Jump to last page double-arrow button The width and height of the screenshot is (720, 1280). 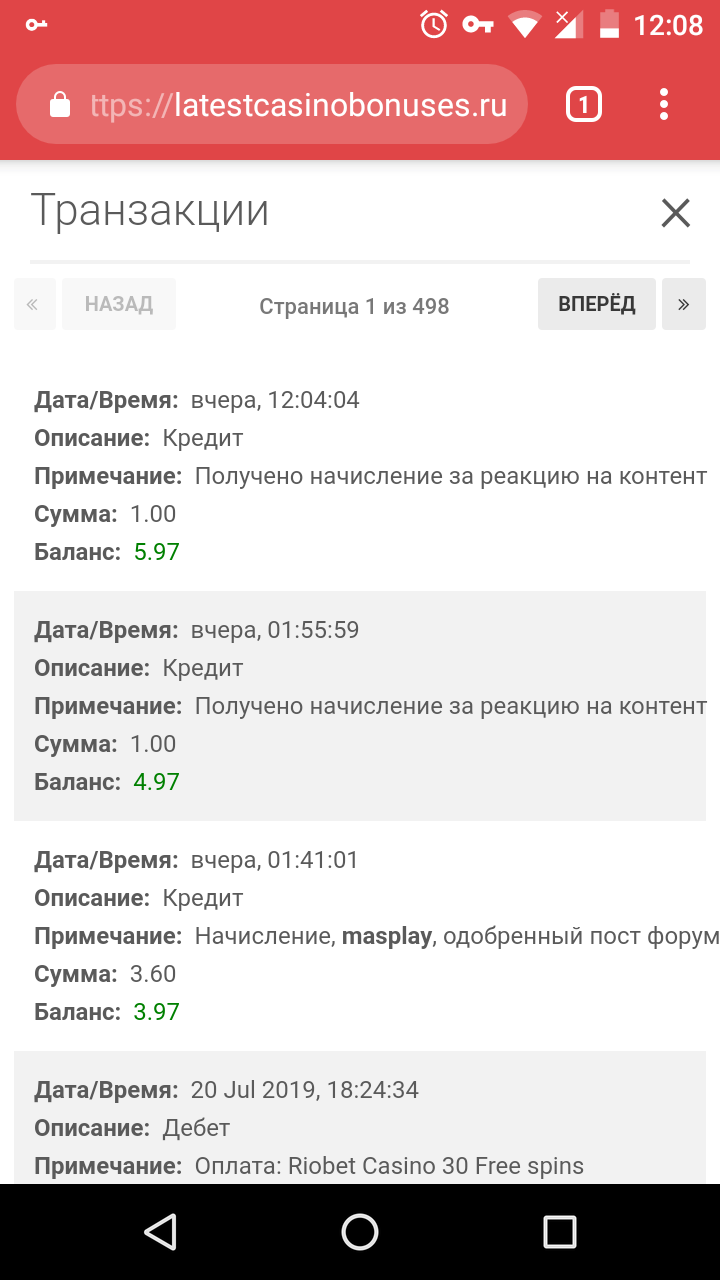click(684, 304)
